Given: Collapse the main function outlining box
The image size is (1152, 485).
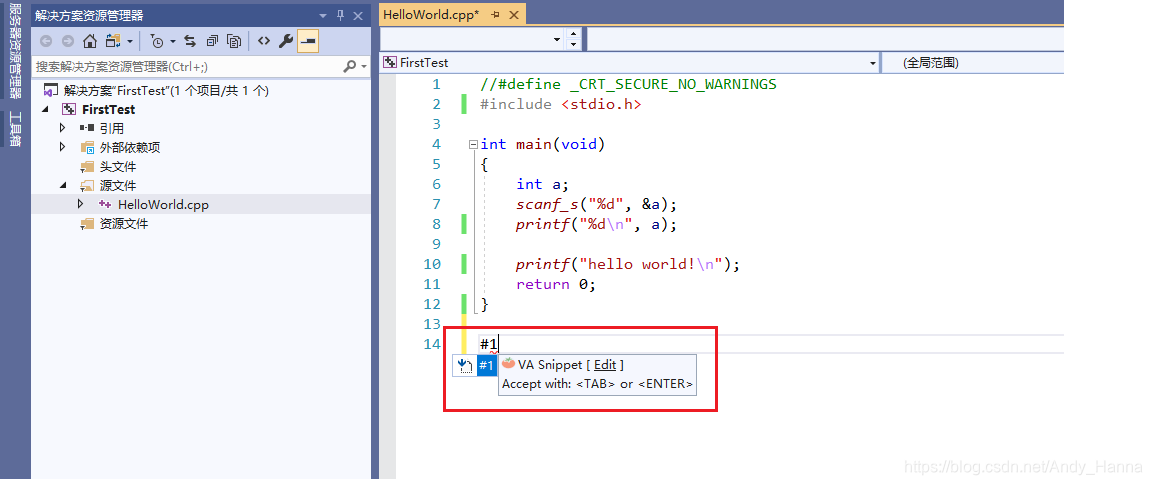Looking at the screenshot, I should [x=474, y=145].
